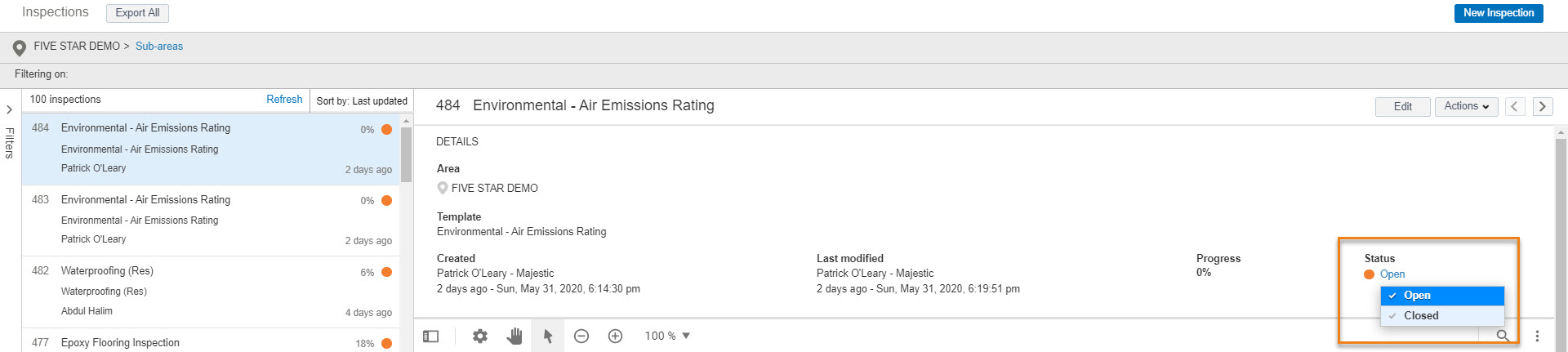This screenshot has width=1568, height=352.
Task: Open the three-dot more options menu
Action: [x=1537, y=336]
